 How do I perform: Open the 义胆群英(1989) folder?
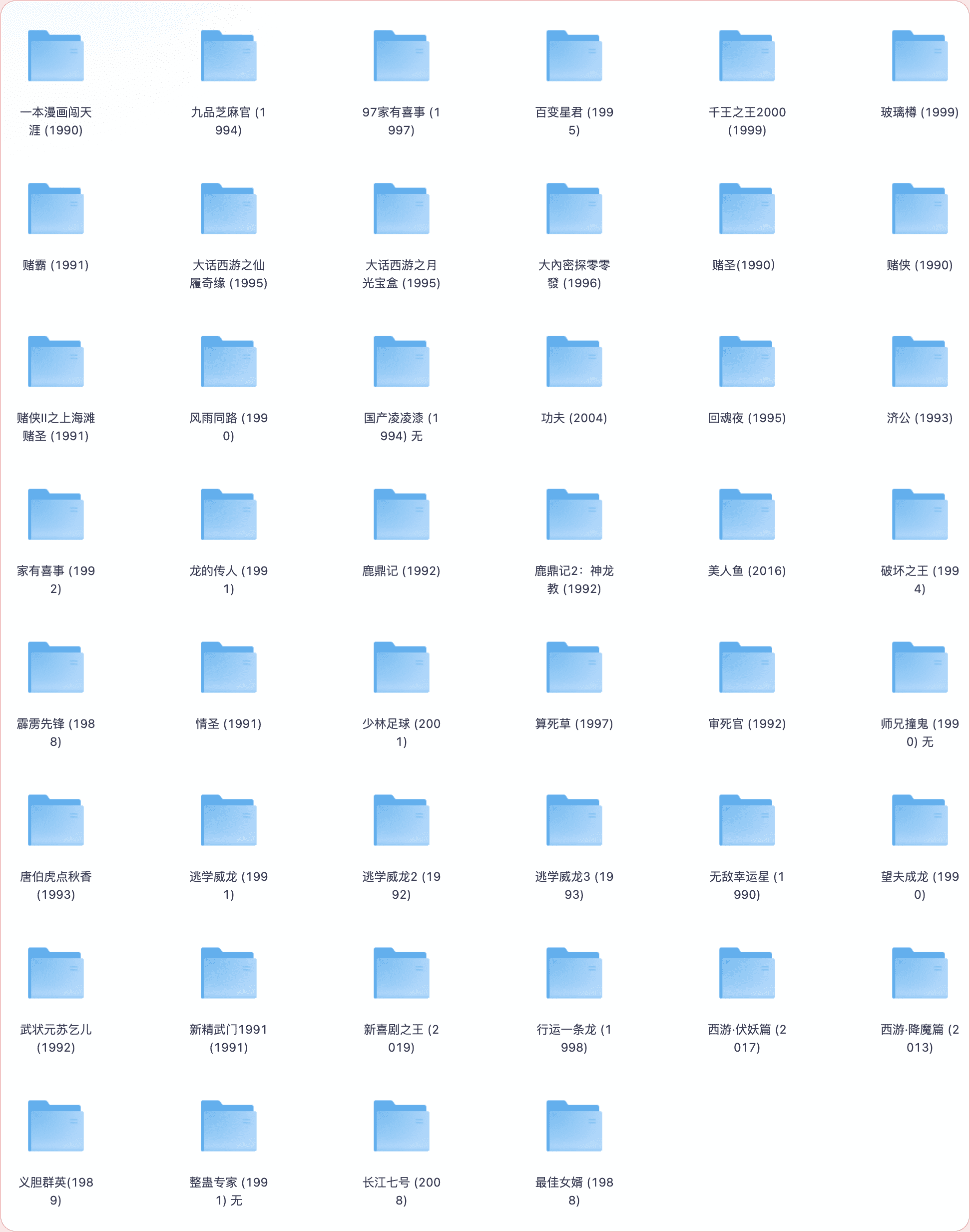pos(55,1125)
